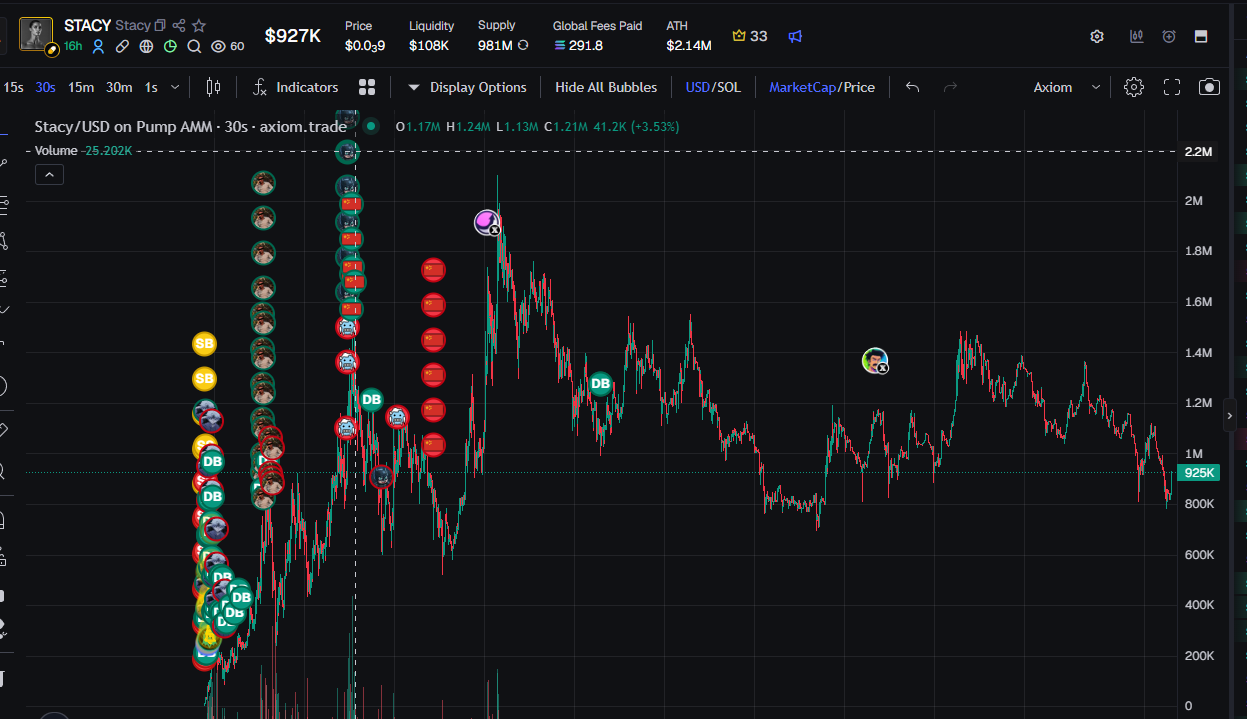Screen dimensions: 1247x719
Task: Open the candlestick chart type selector
Action: tap(213, 87)
